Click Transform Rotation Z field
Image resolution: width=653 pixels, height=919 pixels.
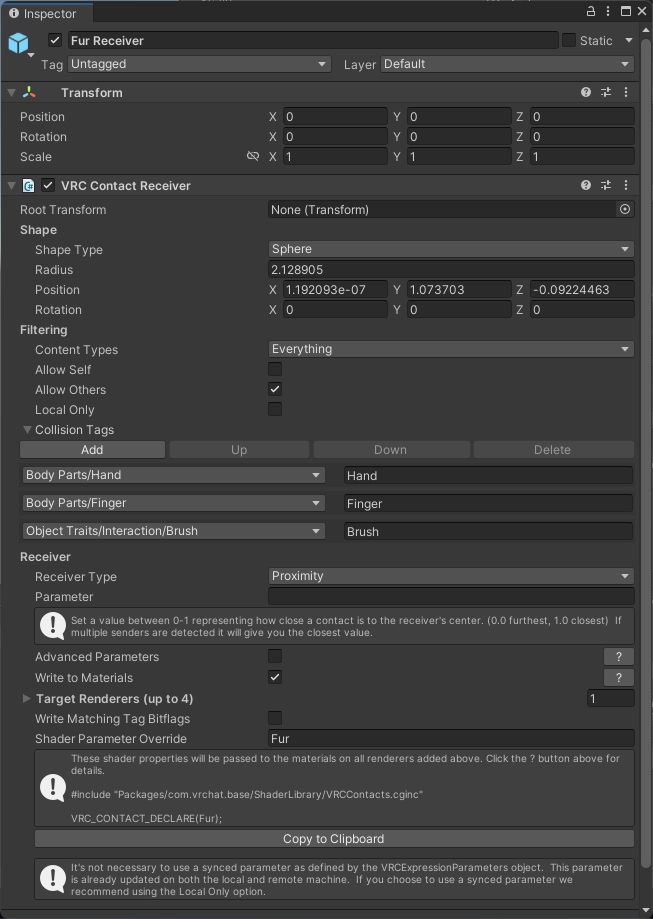(582, 137)
